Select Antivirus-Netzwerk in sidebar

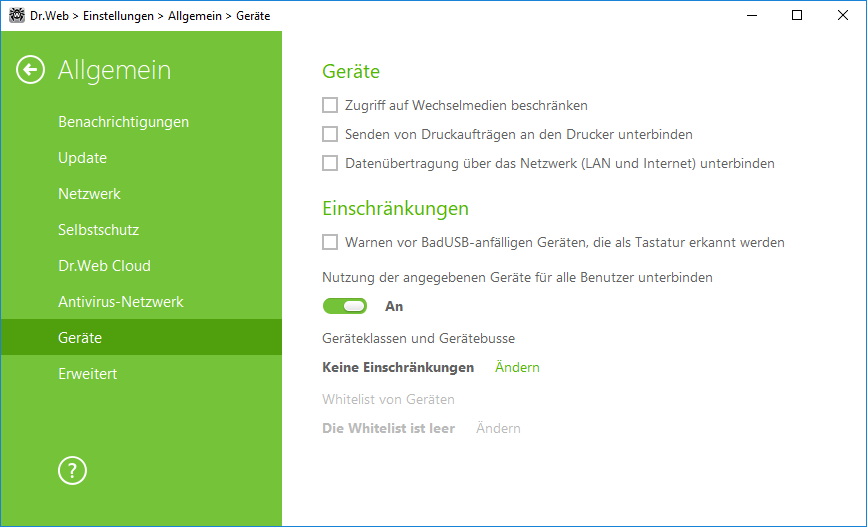tap(141, 301)
